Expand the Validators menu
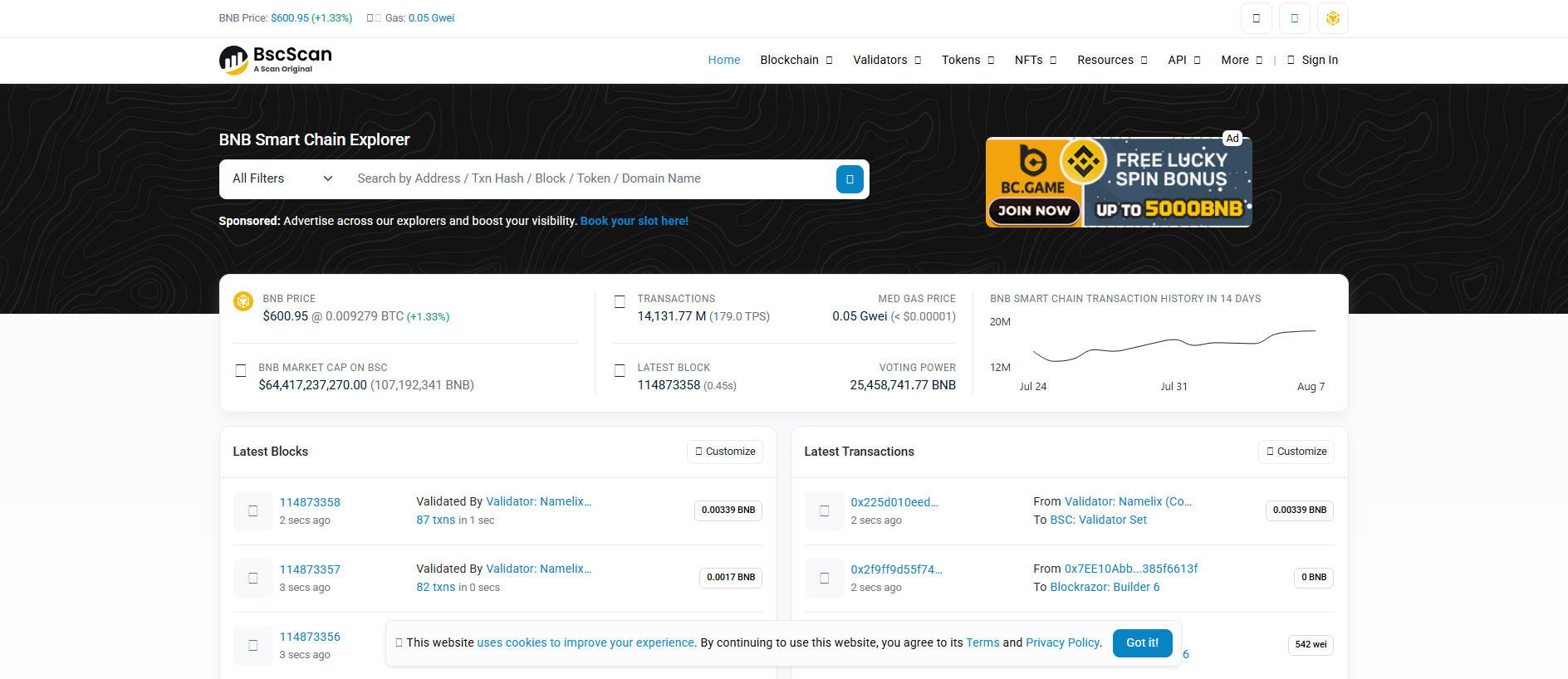This screenshot has height=679, width=1568. [887, 60]
